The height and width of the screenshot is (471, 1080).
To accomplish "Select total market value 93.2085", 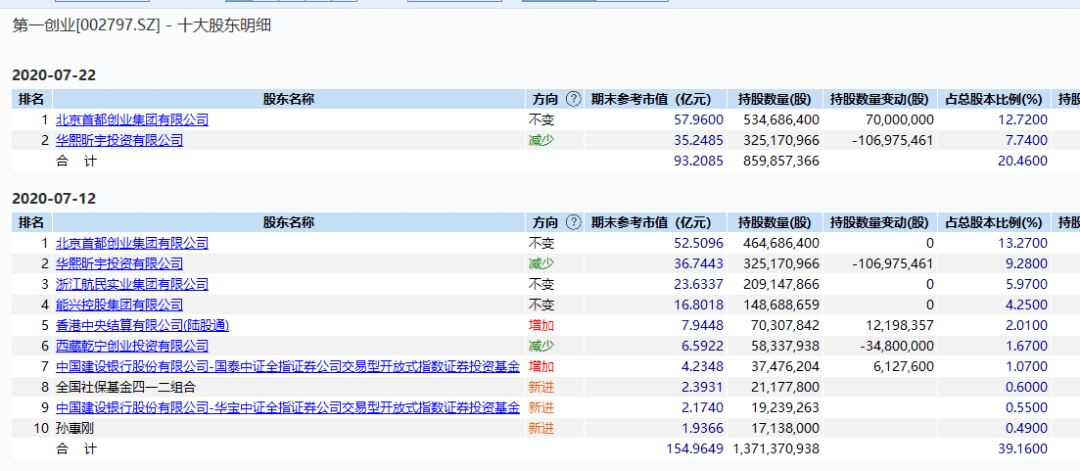I will click(x=698, y=161).
